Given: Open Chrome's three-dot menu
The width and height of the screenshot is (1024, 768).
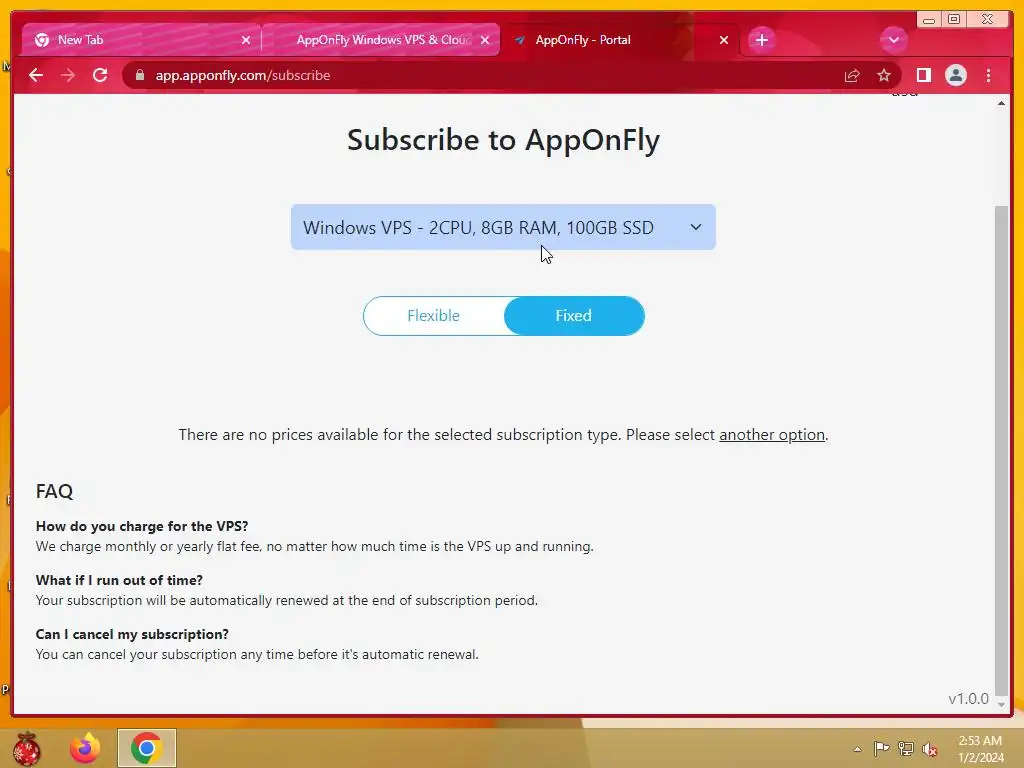Looking at the screenshot, I should (988, 75).
